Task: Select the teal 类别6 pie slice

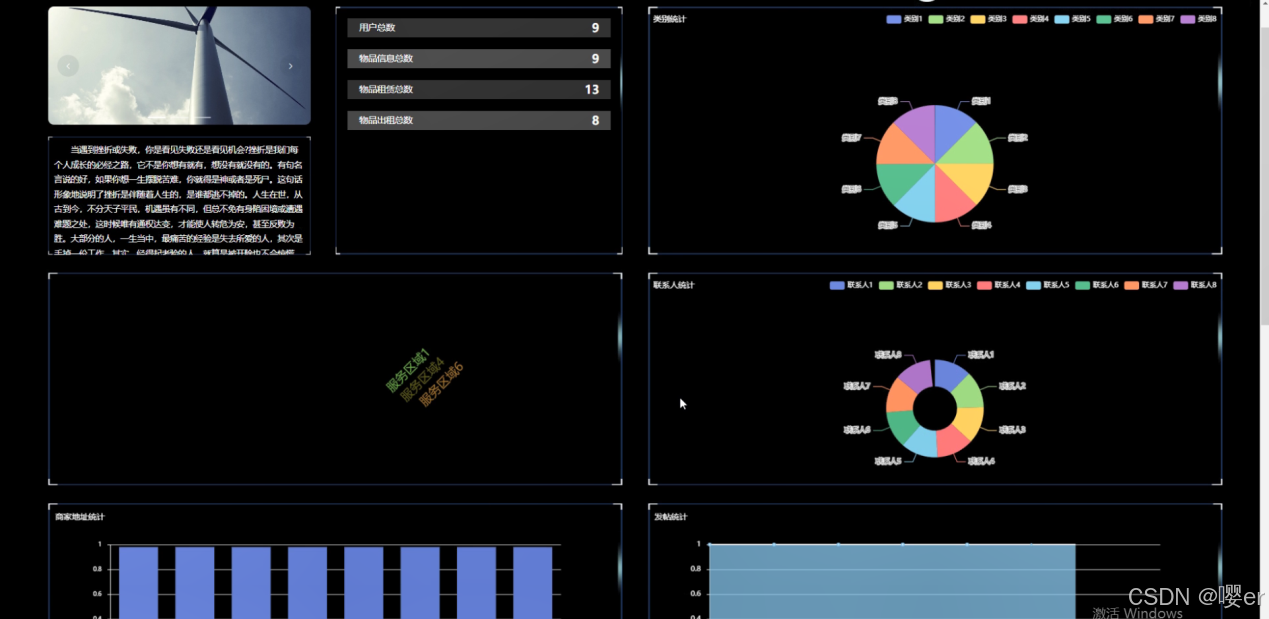Action: pos(899,178)
